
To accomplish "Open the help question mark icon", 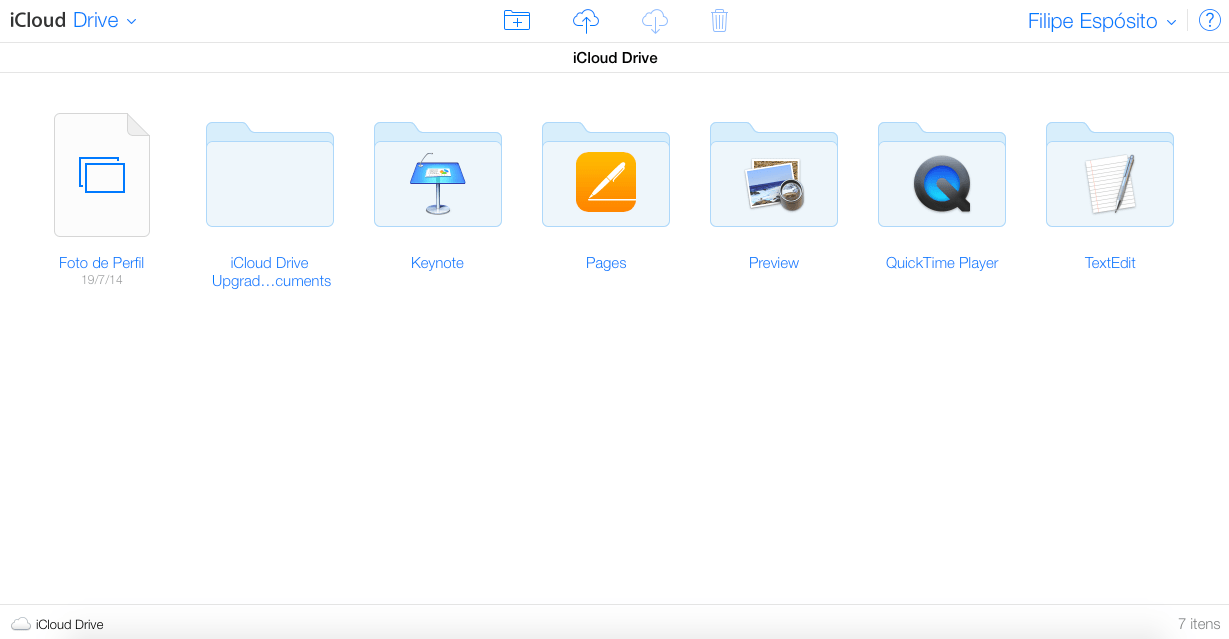I will pos(1209,21).
